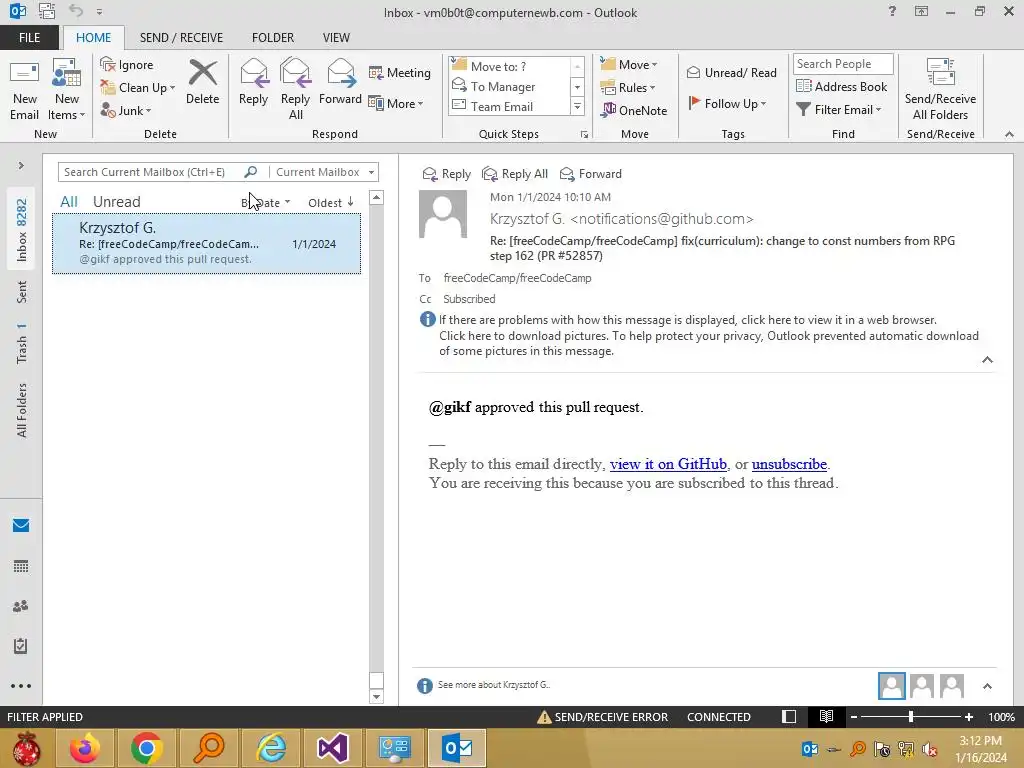Click zoom in plus on the zoom slider
Screen dimensions: 1024x768
[x=968, y=717]
